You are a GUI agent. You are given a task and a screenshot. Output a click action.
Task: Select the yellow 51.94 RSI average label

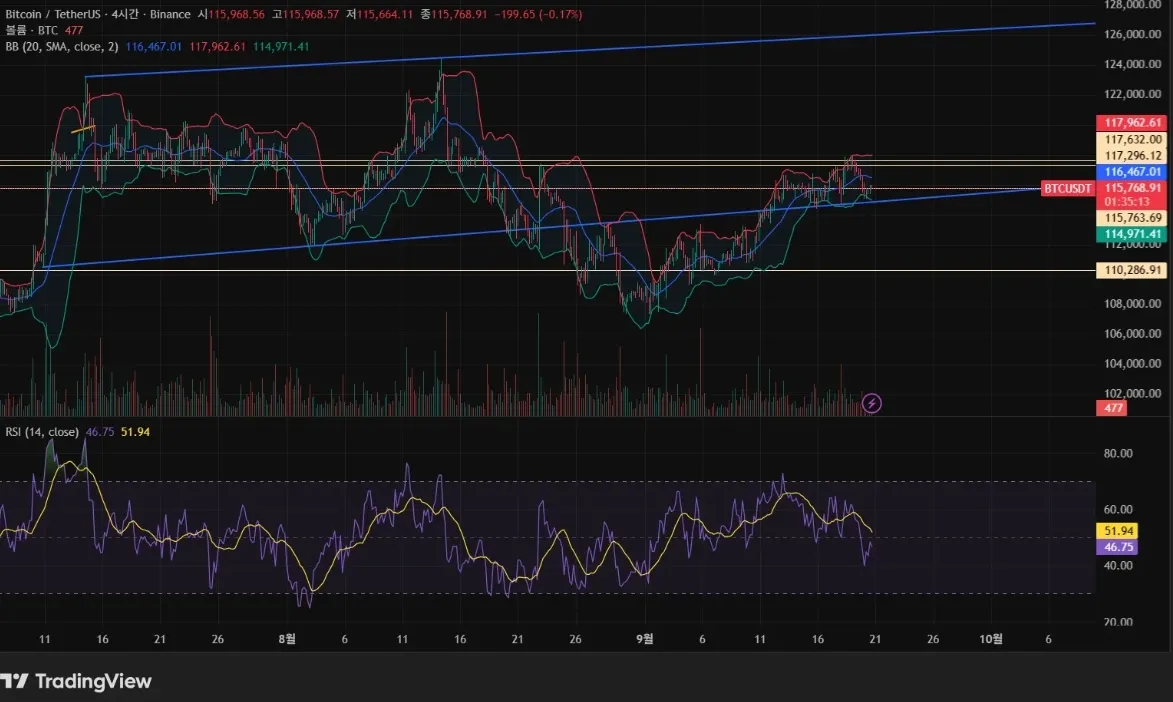(1118, 531)
